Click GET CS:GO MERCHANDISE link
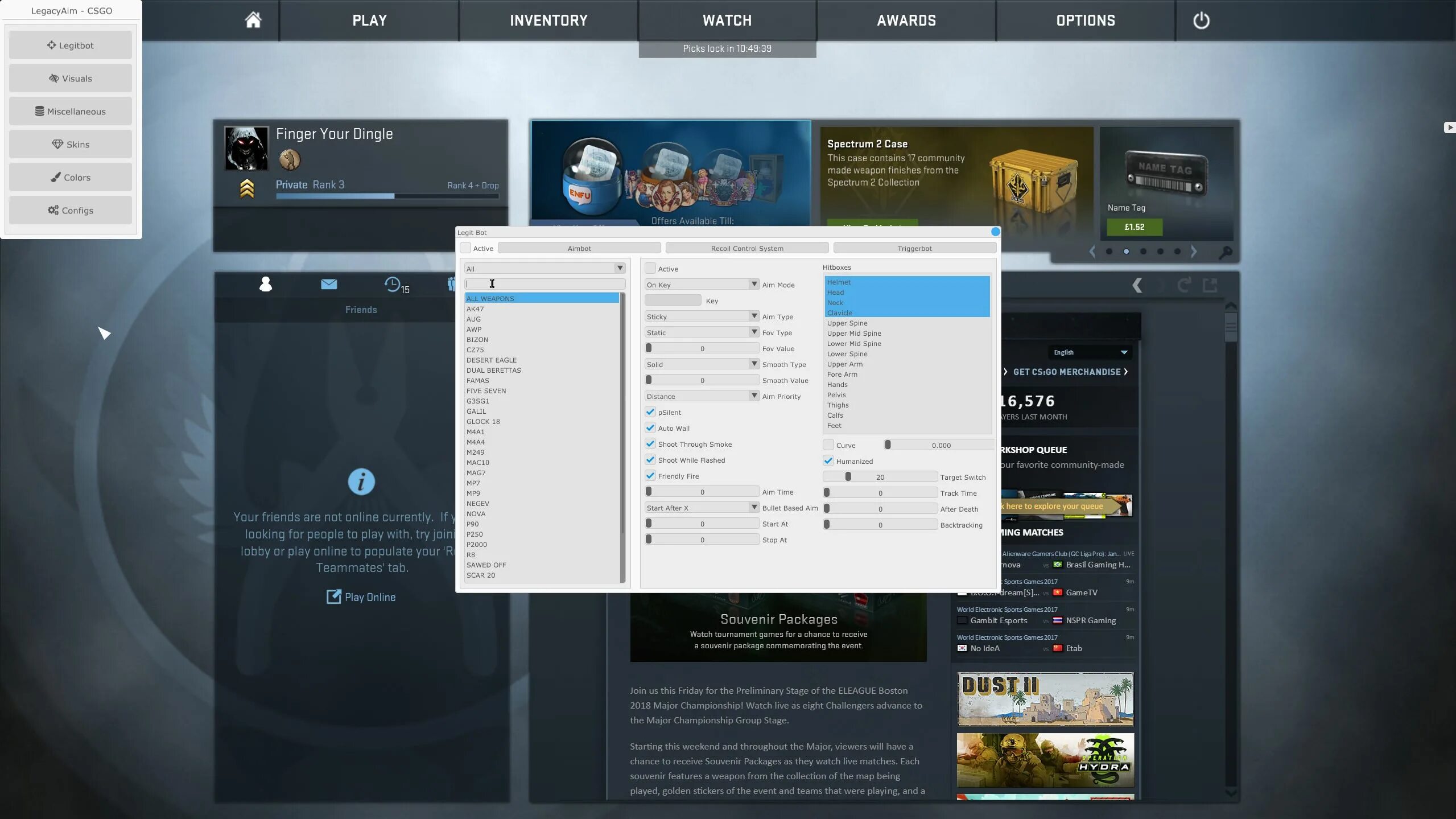 tap(1066, 372)
